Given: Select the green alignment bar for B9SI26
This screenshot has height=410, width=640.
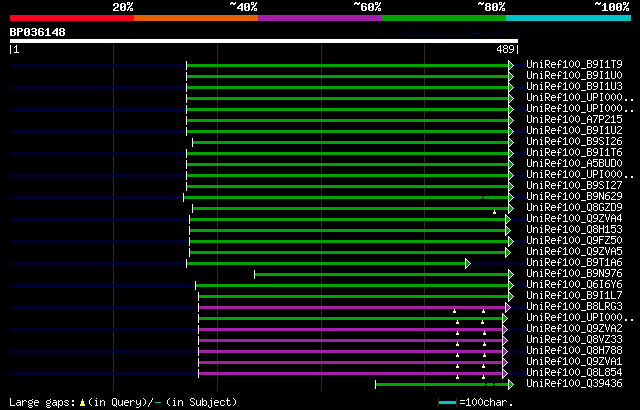Looking at the screenshot, I should pos(350,142).
